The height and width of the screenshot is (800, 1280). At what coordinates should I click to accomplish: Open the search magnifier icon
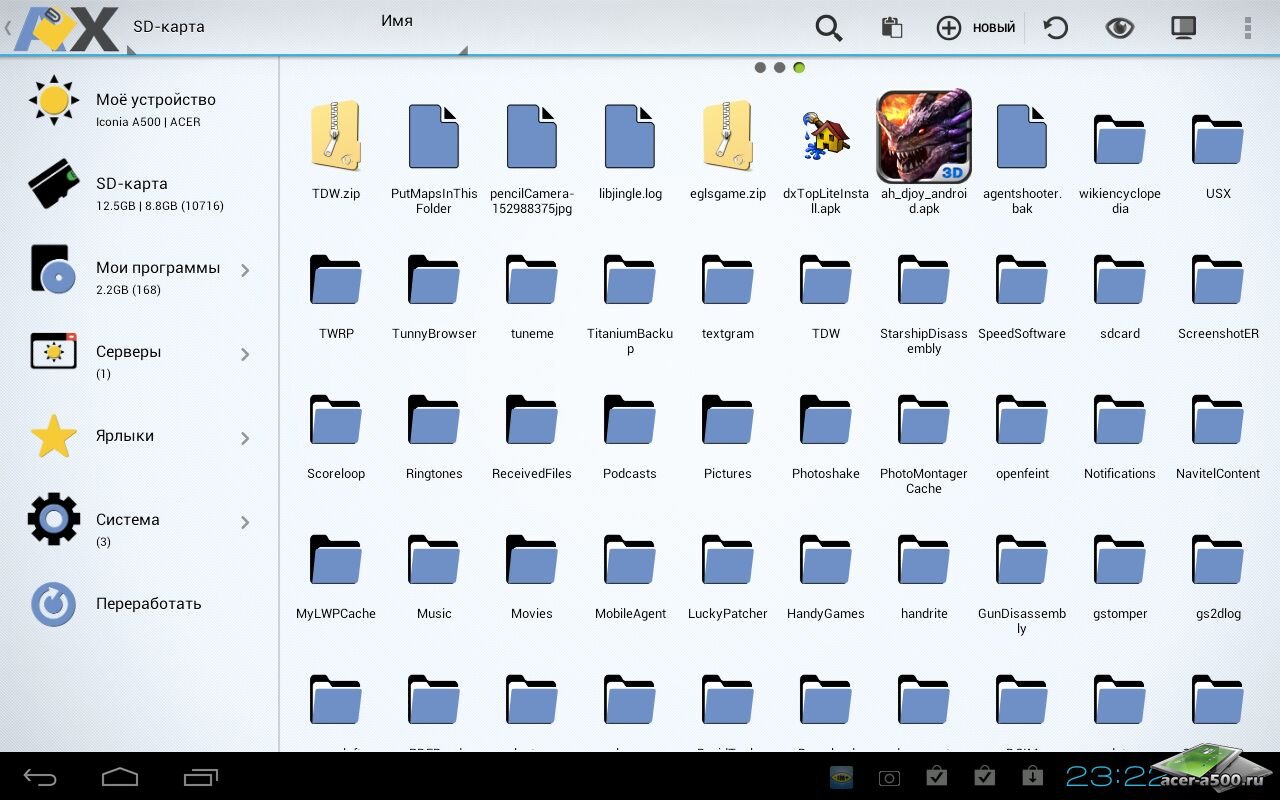828,28
